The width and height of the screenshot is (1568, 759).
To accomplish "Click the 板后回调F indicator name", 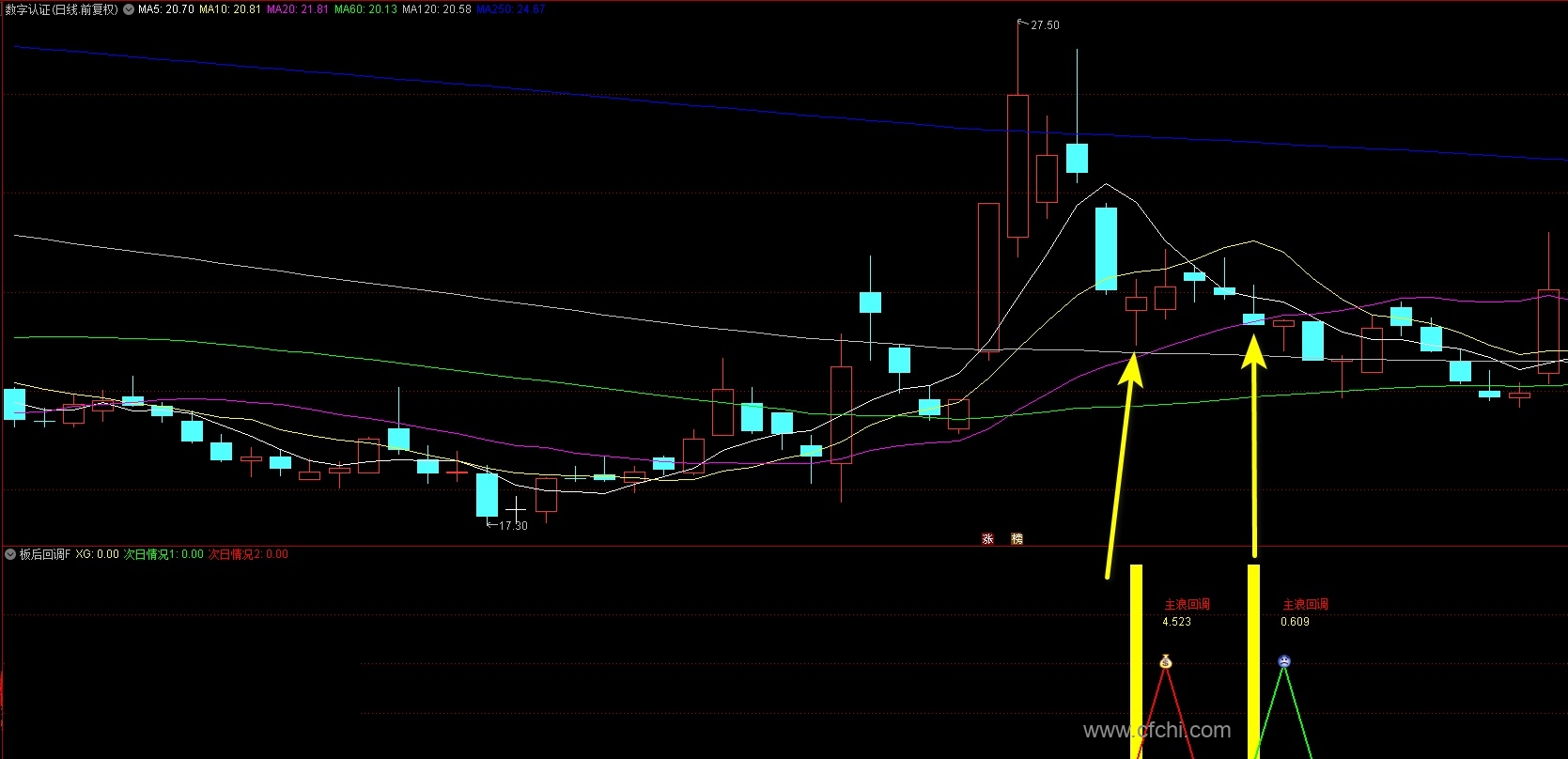I will pyautogui.click(x=45, y=554).
